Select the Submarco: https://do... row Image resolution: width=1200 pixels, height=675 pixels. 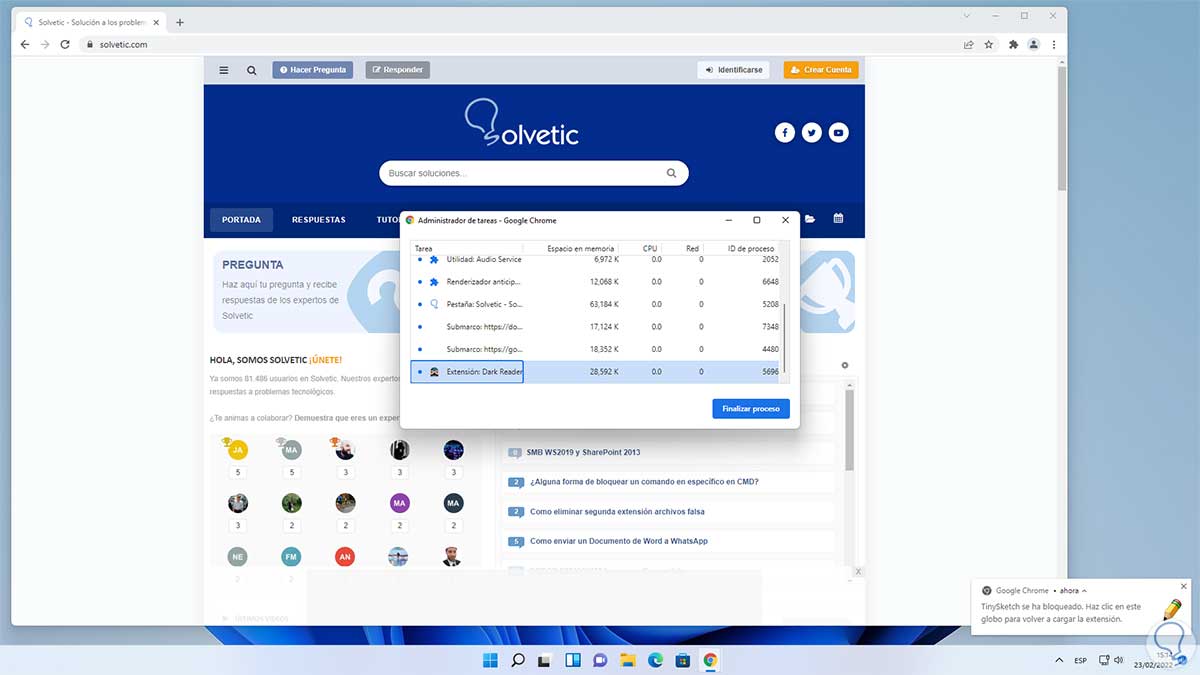click(x=595, y=326)
